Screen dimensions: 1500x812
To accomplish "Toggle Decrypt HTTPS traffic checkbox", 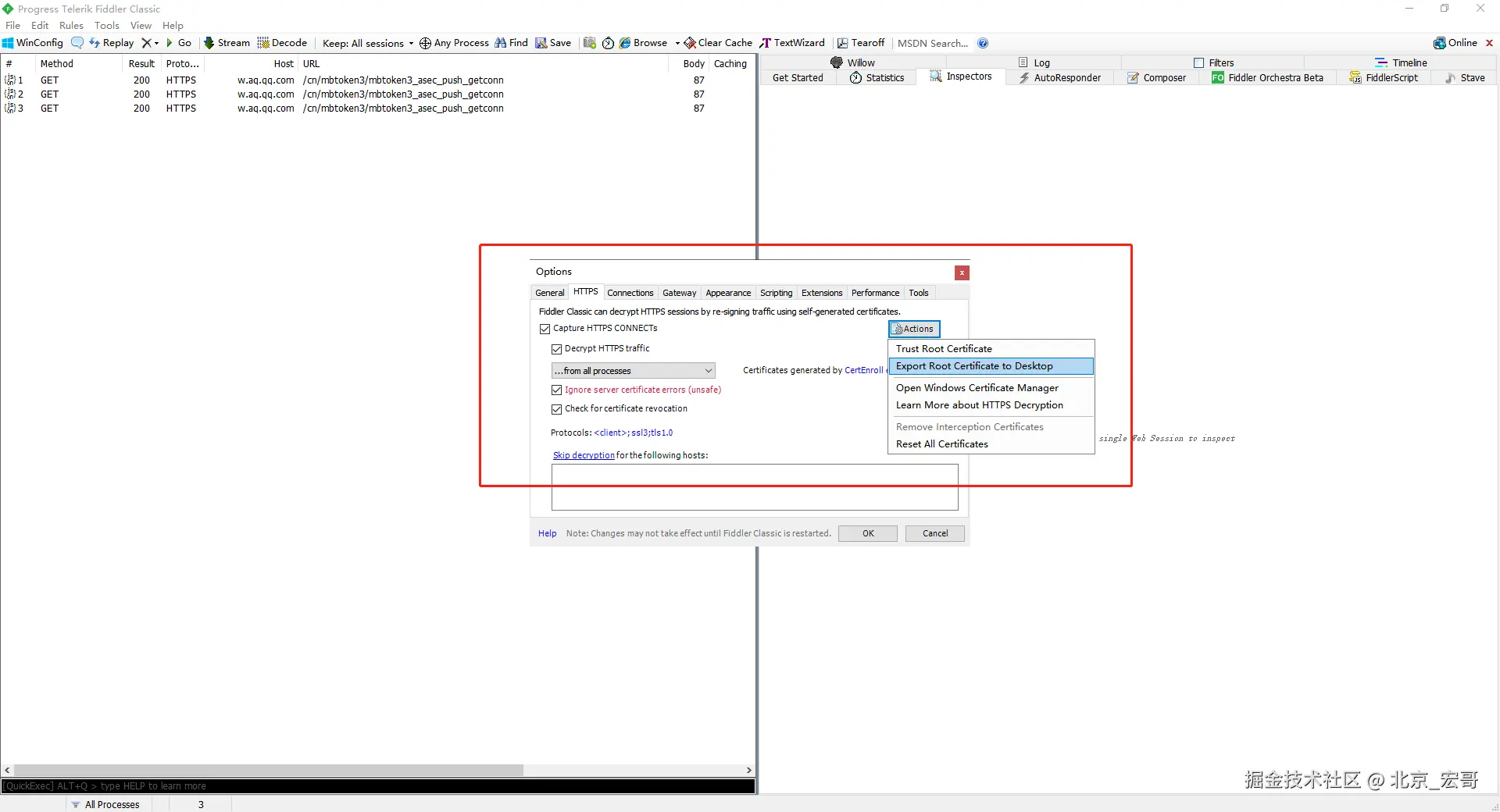I will [557, 349].
